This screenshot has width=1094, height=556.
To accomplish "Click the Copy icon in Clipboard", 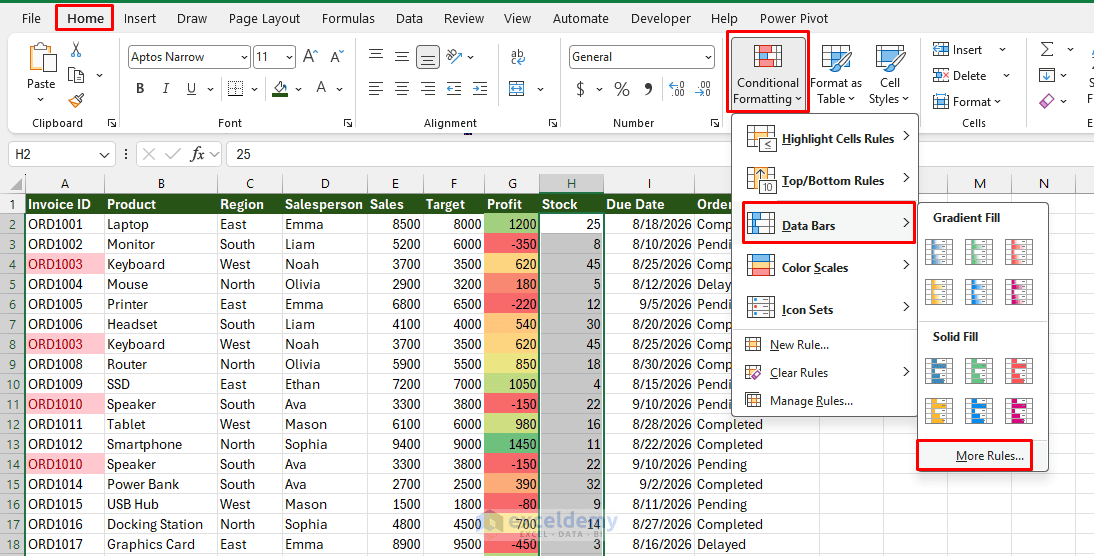I will click(76, 75).
